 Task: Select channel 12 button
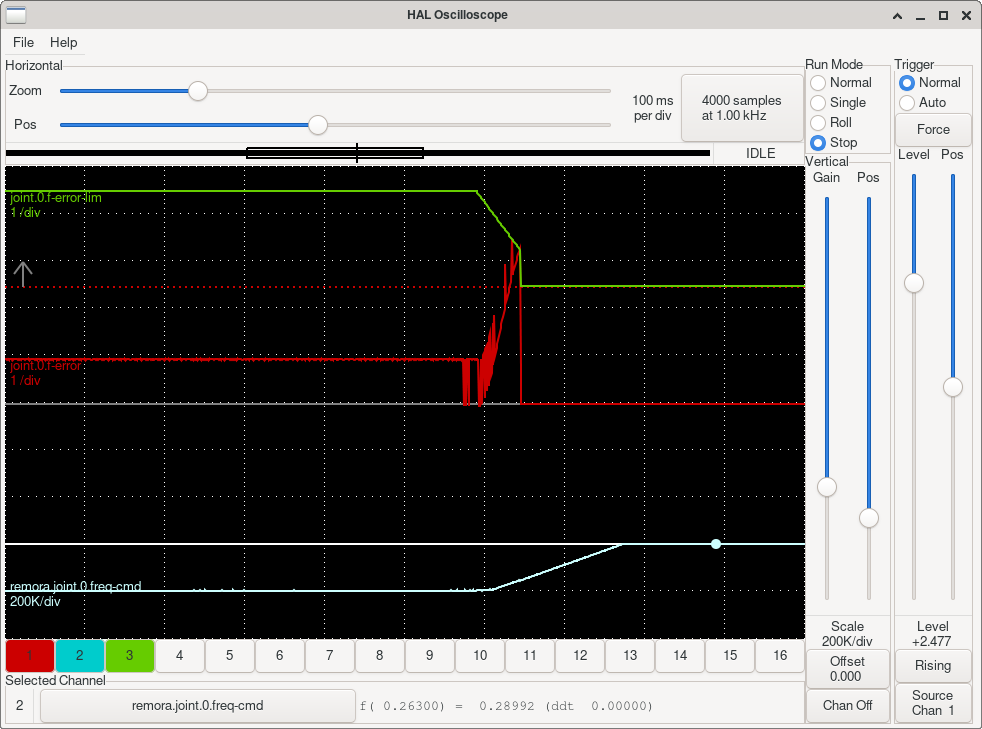580,656
